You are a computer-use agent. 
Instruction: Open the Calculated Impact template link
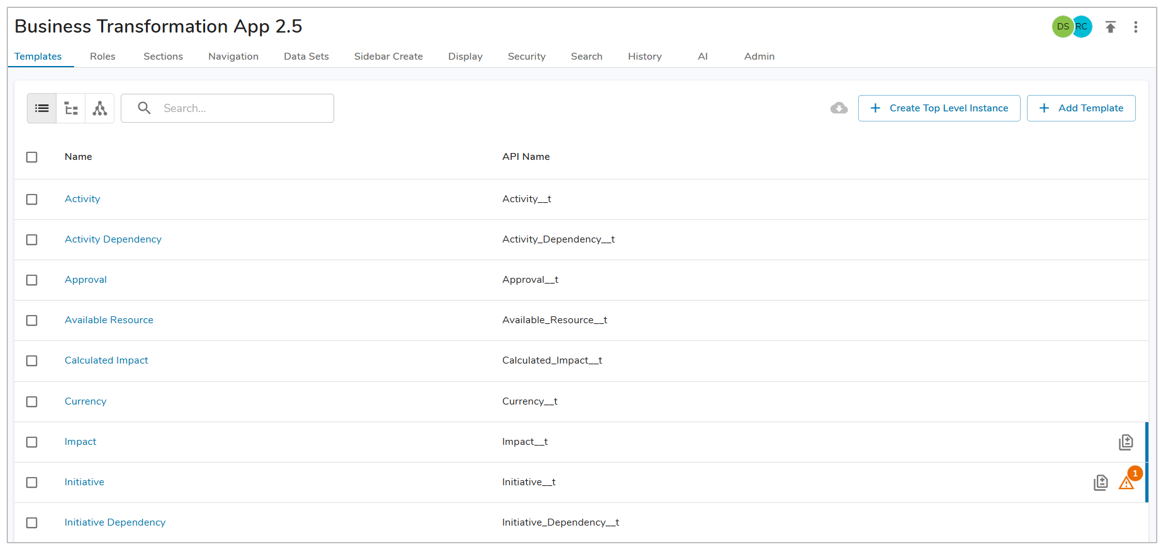coord(106,360)
